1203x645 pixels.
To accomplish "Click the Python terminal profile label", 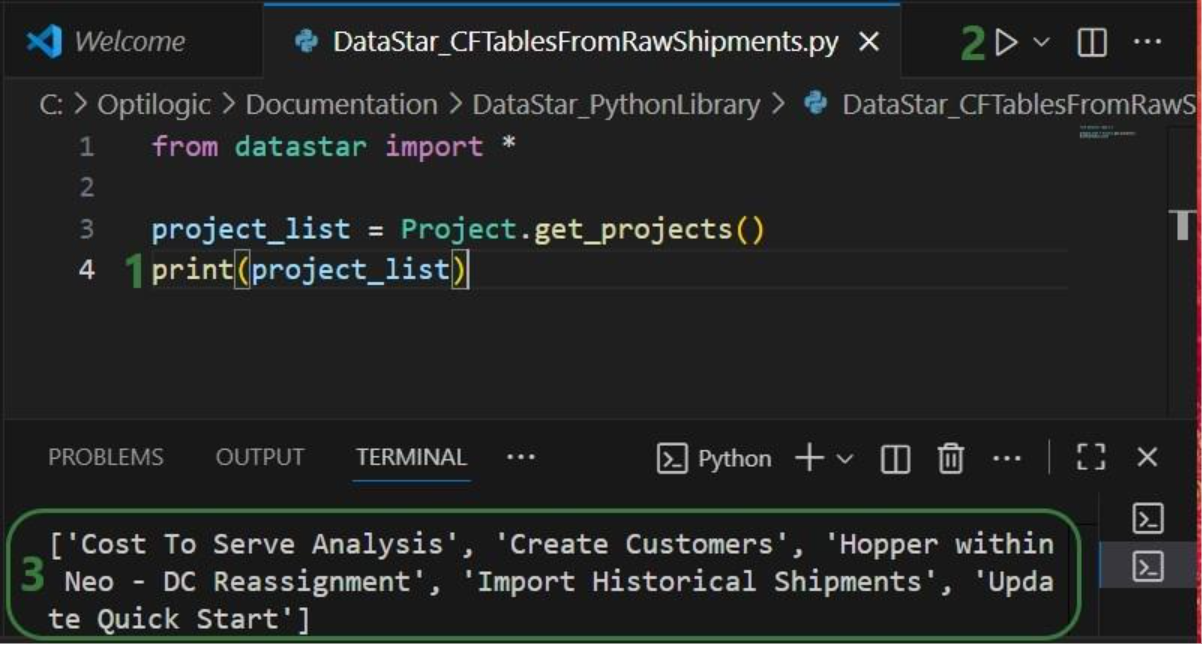I will 714,459.
